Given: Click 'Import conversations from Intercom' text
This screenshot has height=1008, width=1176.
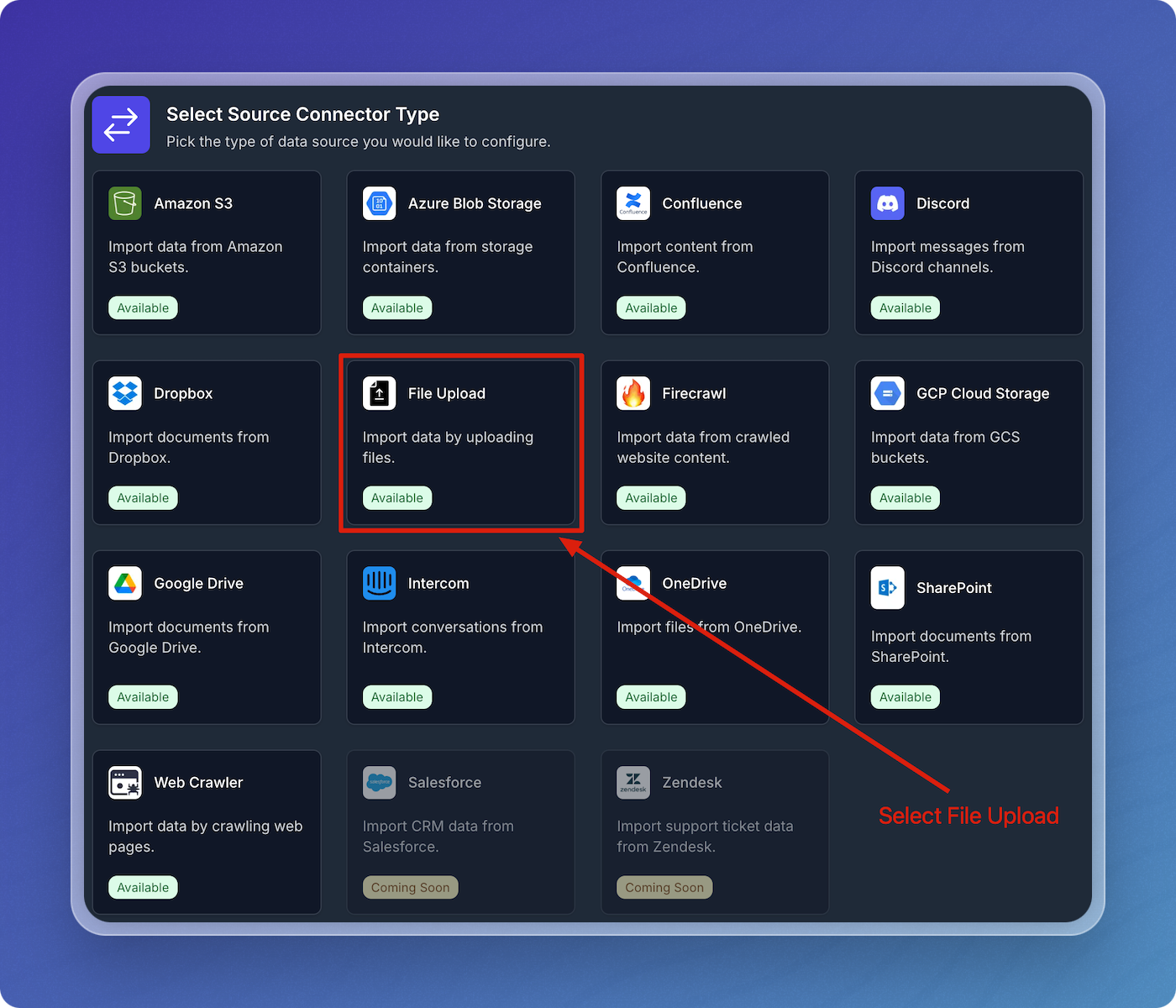Looking at the screenshot, I should tap(453, 638).
